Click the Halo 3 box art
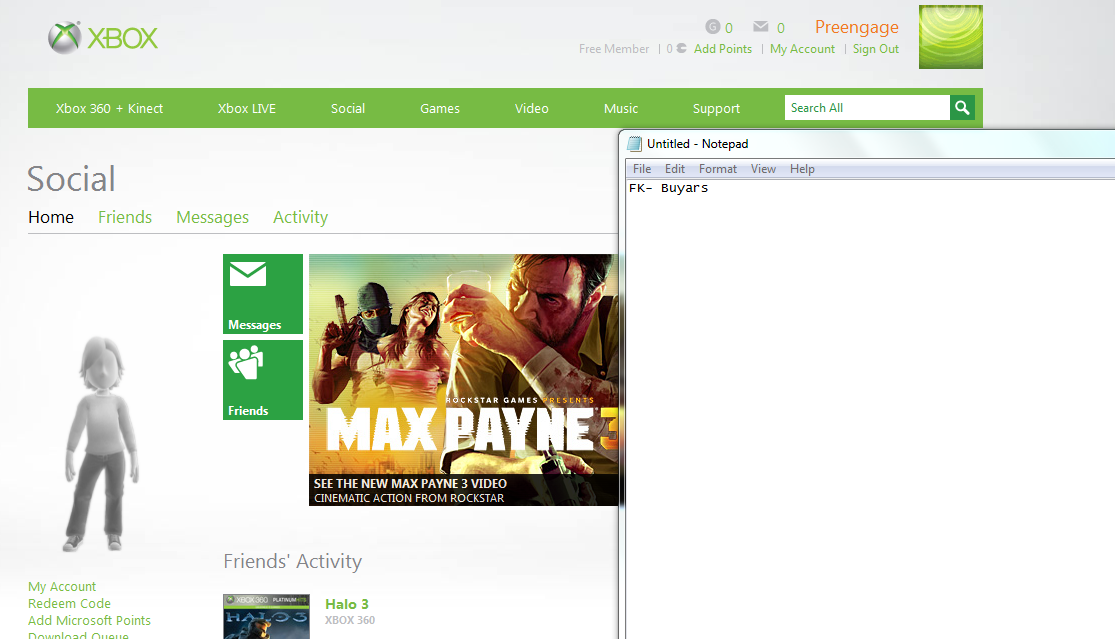Image resolution: width=1115 pixels, height=639 pixels. pos(266,616)
